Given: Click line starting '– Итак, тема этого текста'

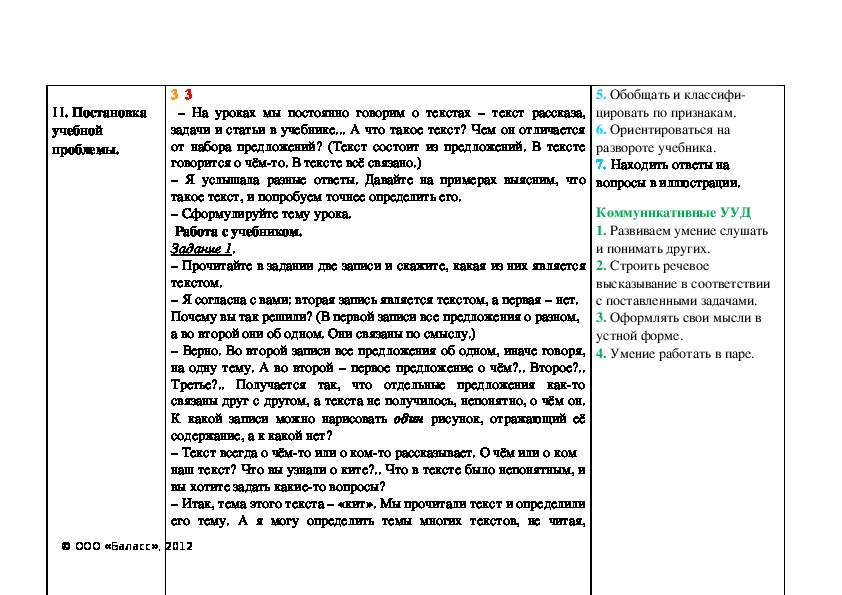Looking at the screenshot, I should click(379, 504).
